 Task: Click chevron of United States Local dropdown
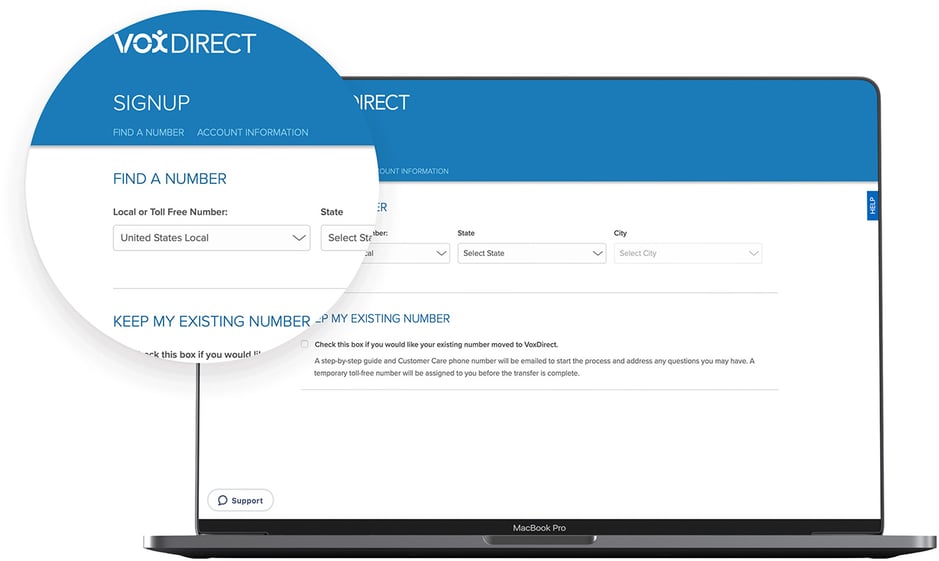299,238
